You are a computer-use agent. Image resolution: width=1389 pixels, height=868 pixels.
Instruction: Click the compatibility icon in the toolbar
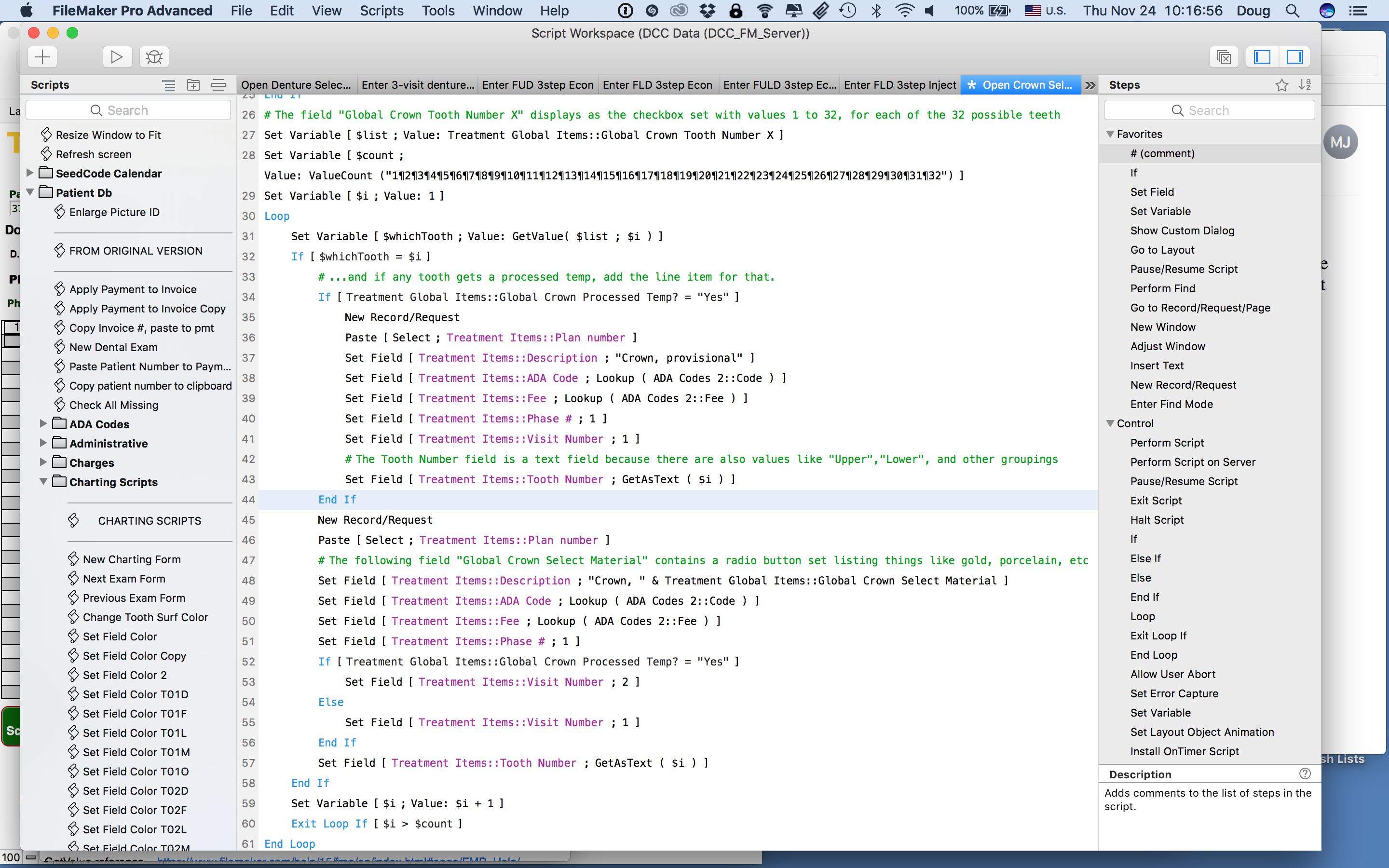tap(1223, 57)
